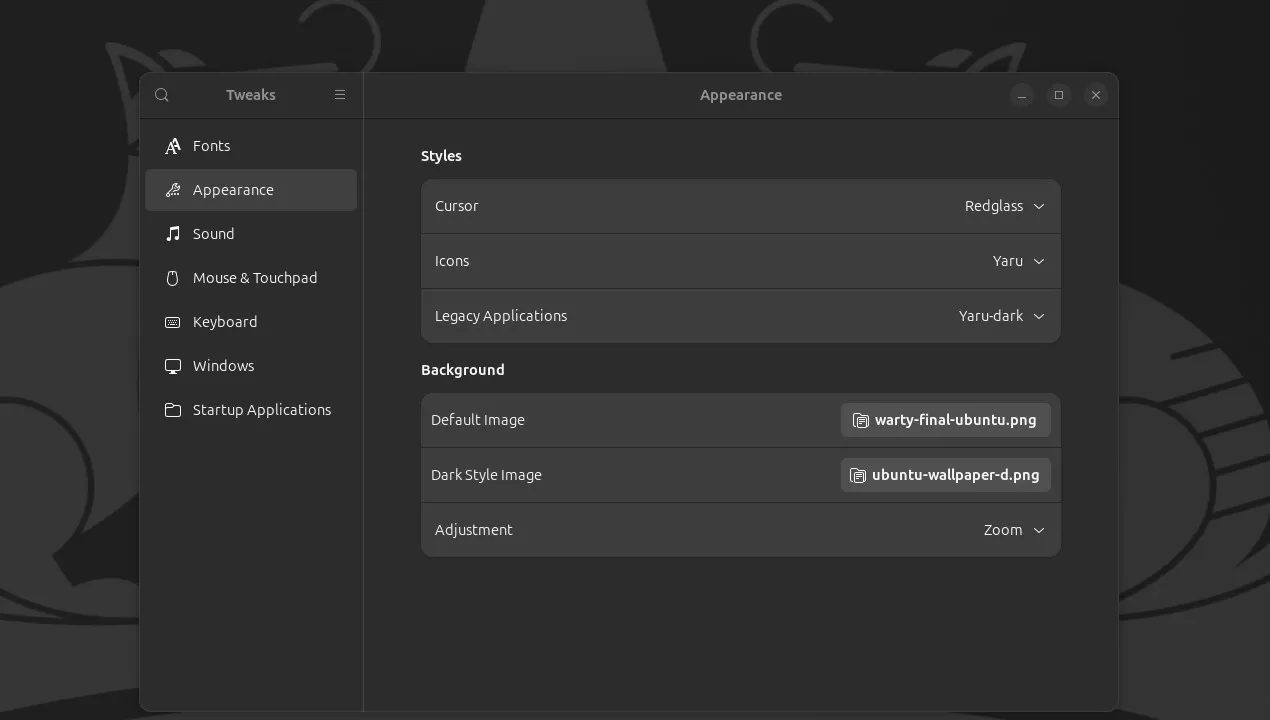Click the Sound note icon
Viewport: 1270px width, 720px height.
172,233
